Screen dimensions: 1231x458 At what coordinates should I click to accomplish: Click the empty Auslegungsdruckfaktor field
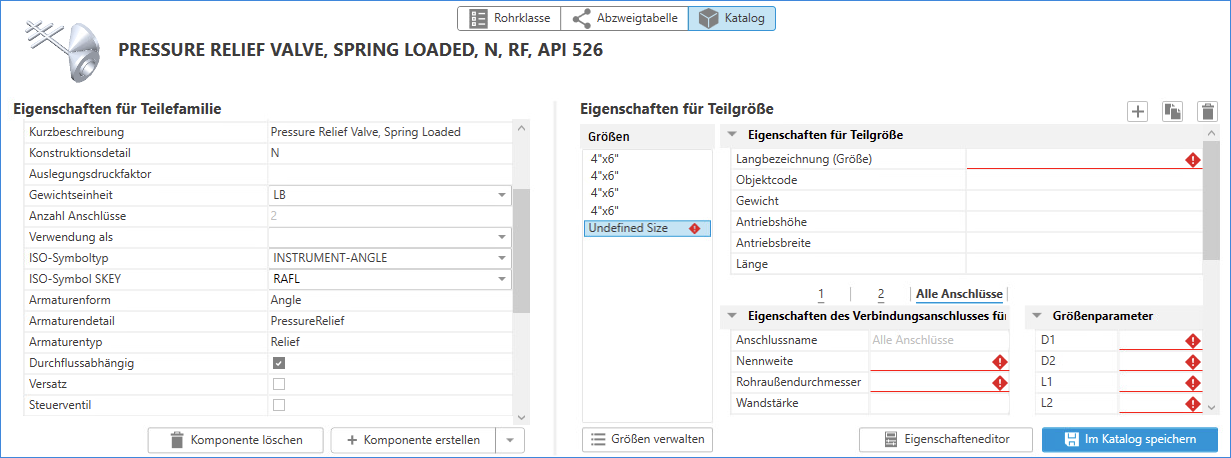pyautogui.click(x=389, y=174)
